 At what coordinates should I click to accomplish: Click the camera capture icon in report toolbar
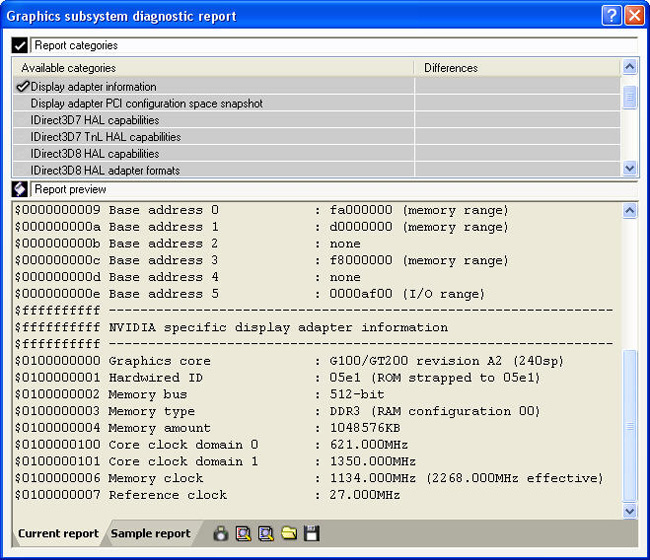221,533
